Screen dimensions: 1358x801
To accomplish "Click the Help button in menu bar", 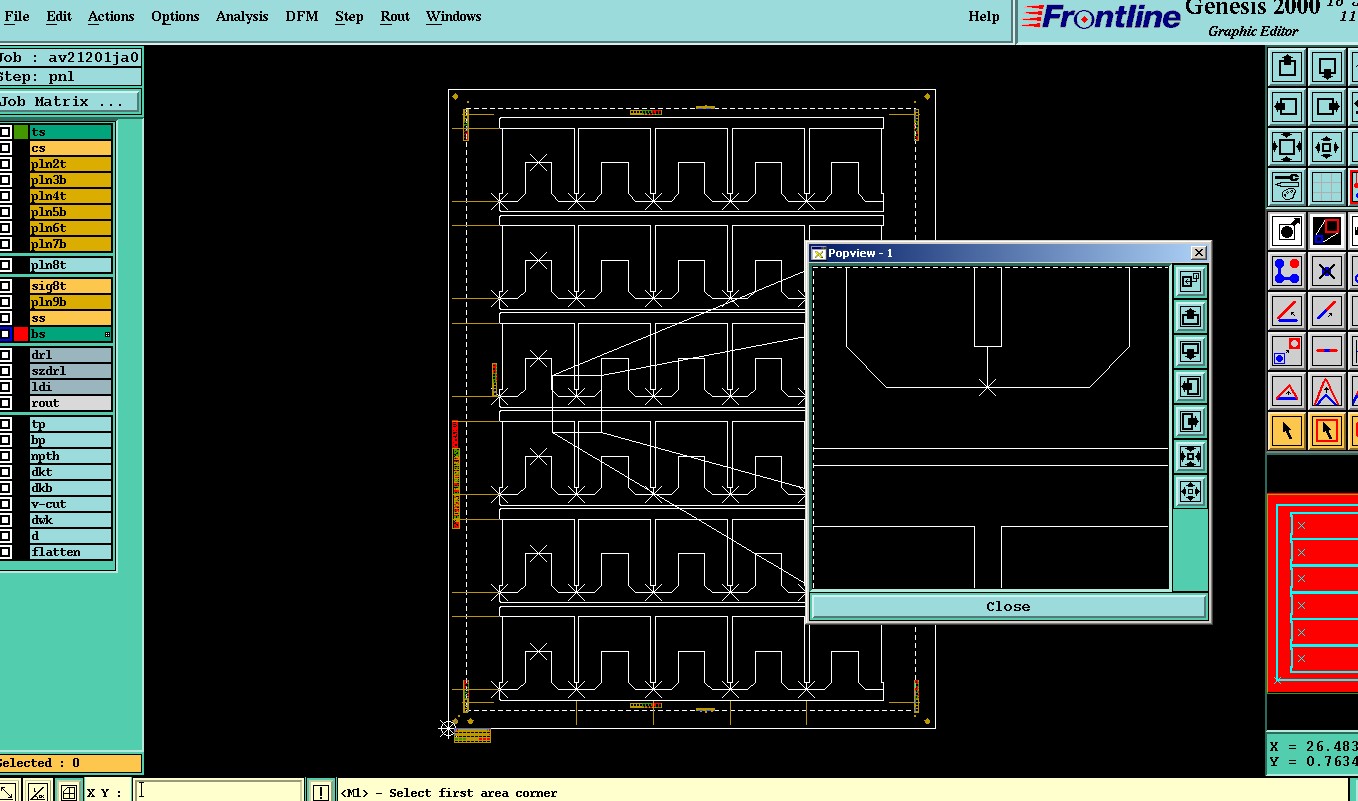I will click(983, 16).
